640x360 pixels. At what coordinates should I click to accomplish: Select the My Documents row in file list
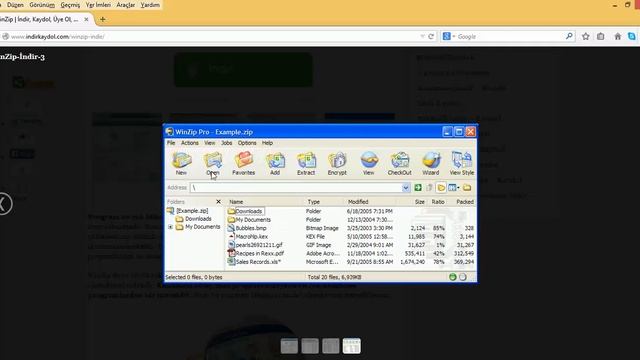351,220
